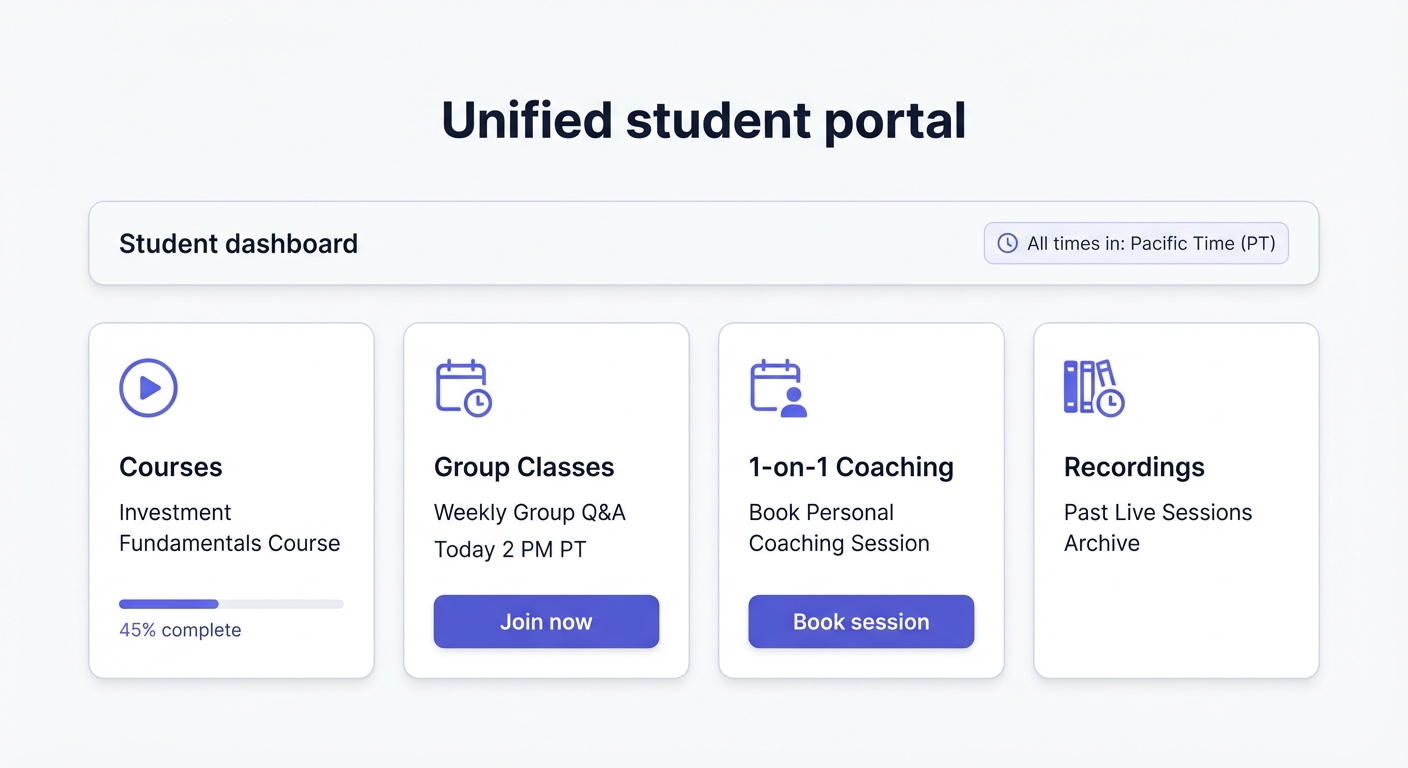Click the 45% complete label
This screenshot has height=768, width=1408.
[x=180, y=630]
